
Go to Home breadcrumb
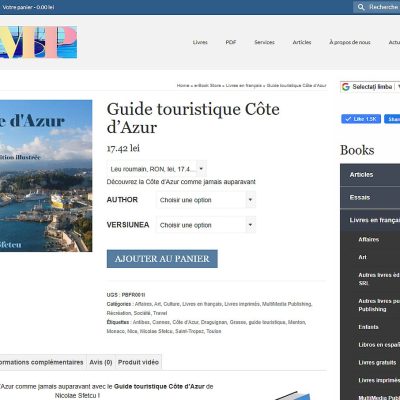pos(183,86)
